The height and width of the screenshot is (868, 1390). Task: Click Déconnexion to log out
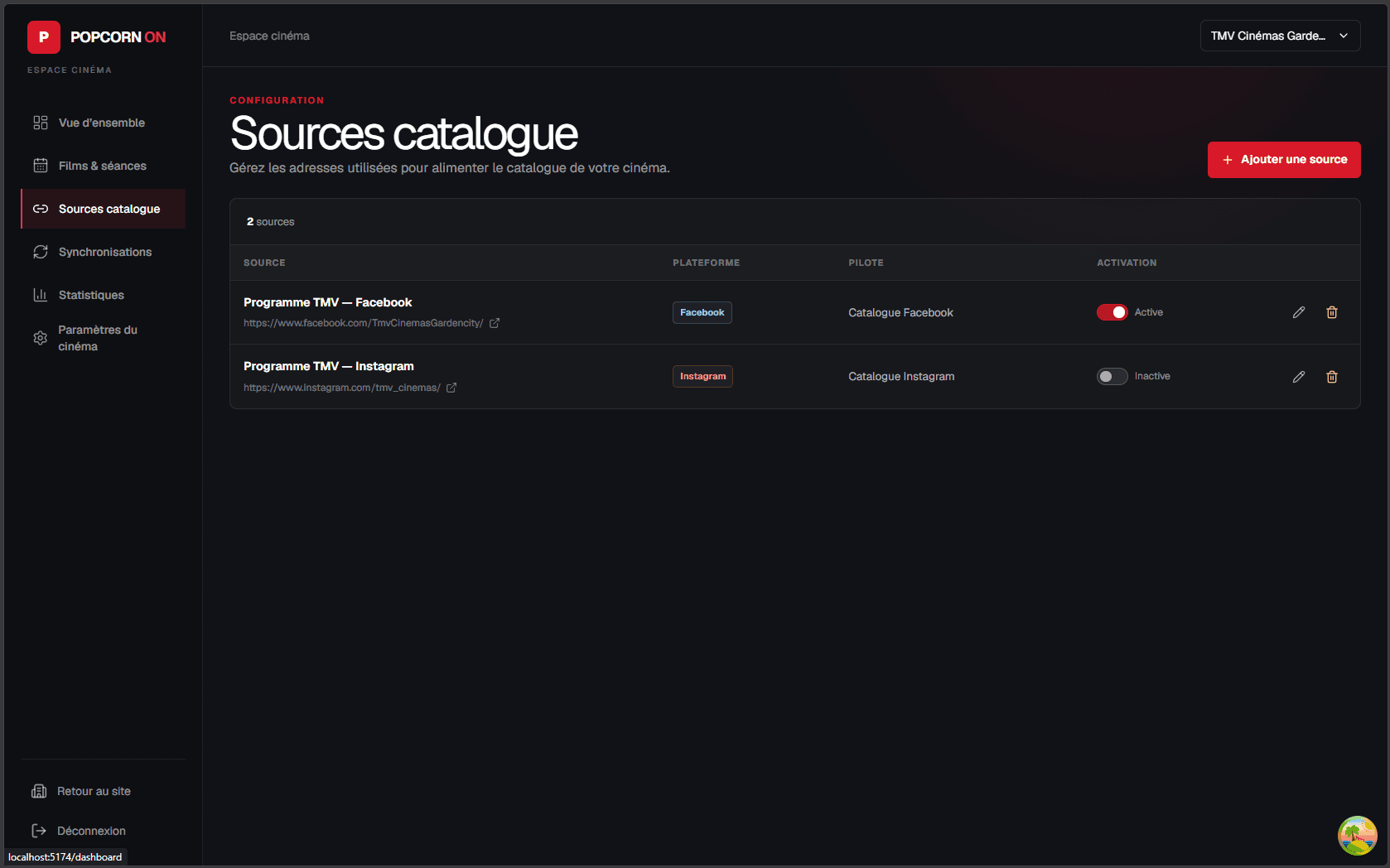click(x=103, y=831)
